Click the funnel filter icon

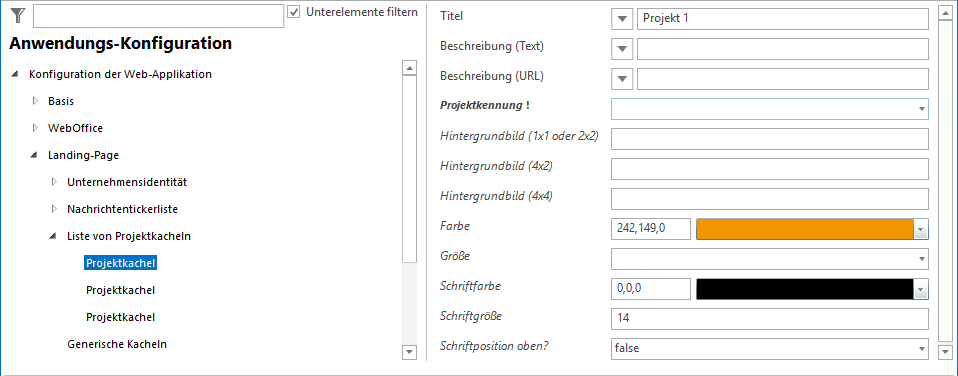[x=18, y=17]
